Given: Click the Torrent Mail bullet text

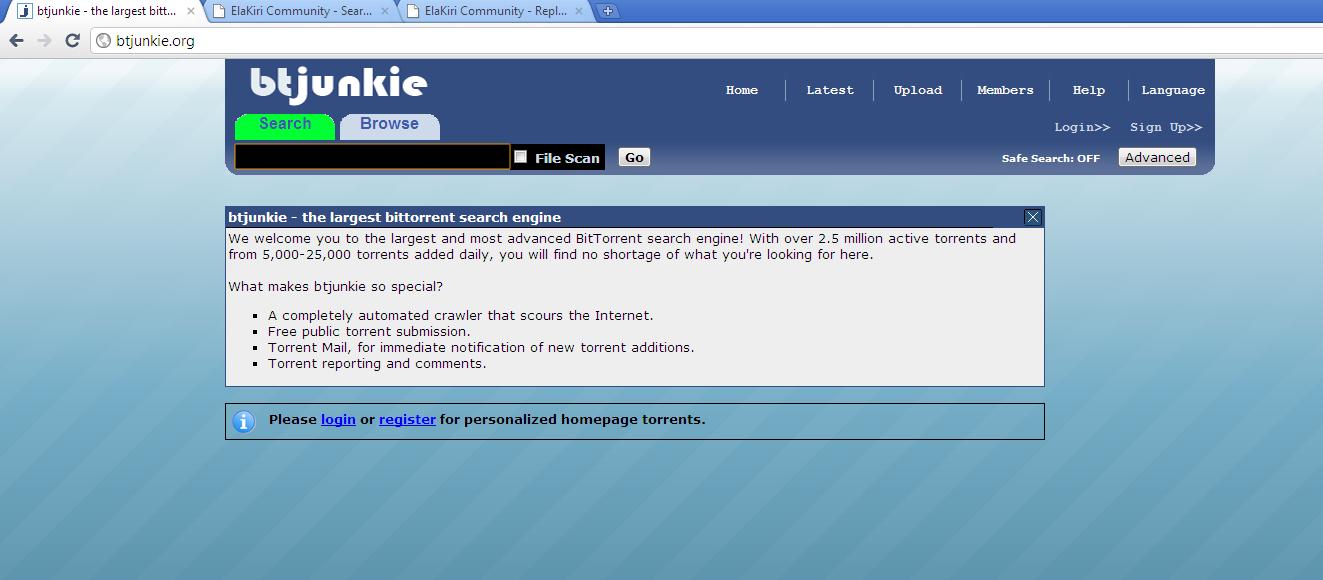Looking at the screenshot, I should click(481, 347).
